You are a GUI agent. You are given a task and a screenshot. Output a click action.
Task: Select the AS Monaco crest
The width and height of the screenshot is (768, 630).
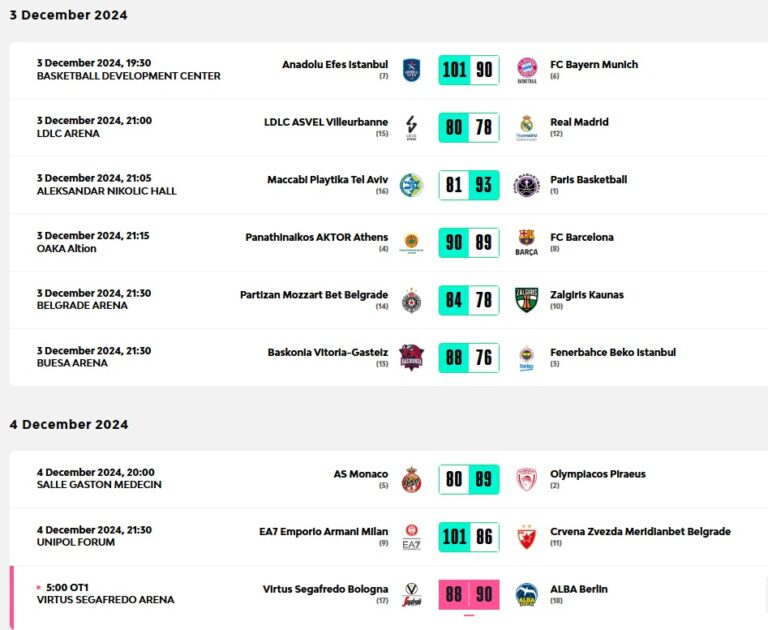click(x=411, y=480)
